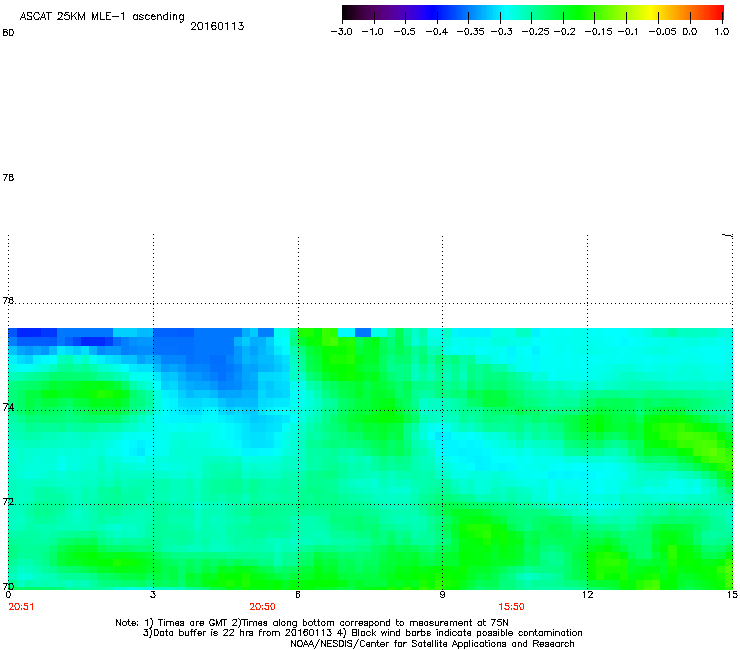
Task: Click the latitude axis label '72'
Action: point(8,501)
